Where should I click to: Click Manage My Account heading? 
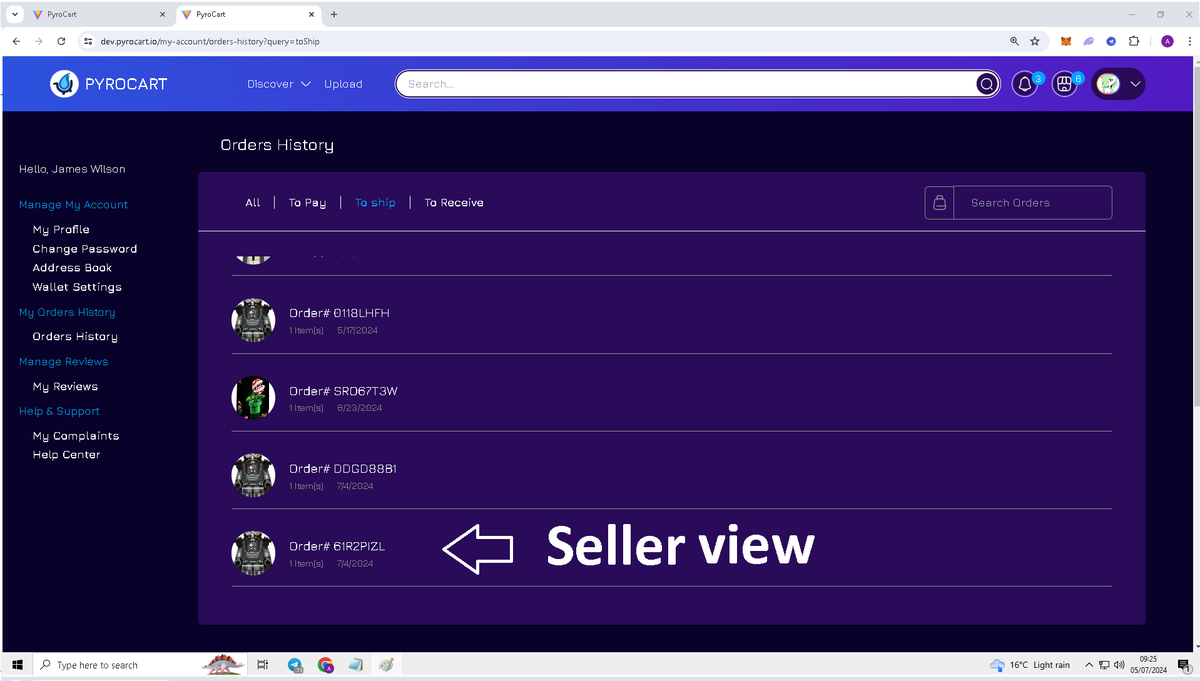[73, 204]
